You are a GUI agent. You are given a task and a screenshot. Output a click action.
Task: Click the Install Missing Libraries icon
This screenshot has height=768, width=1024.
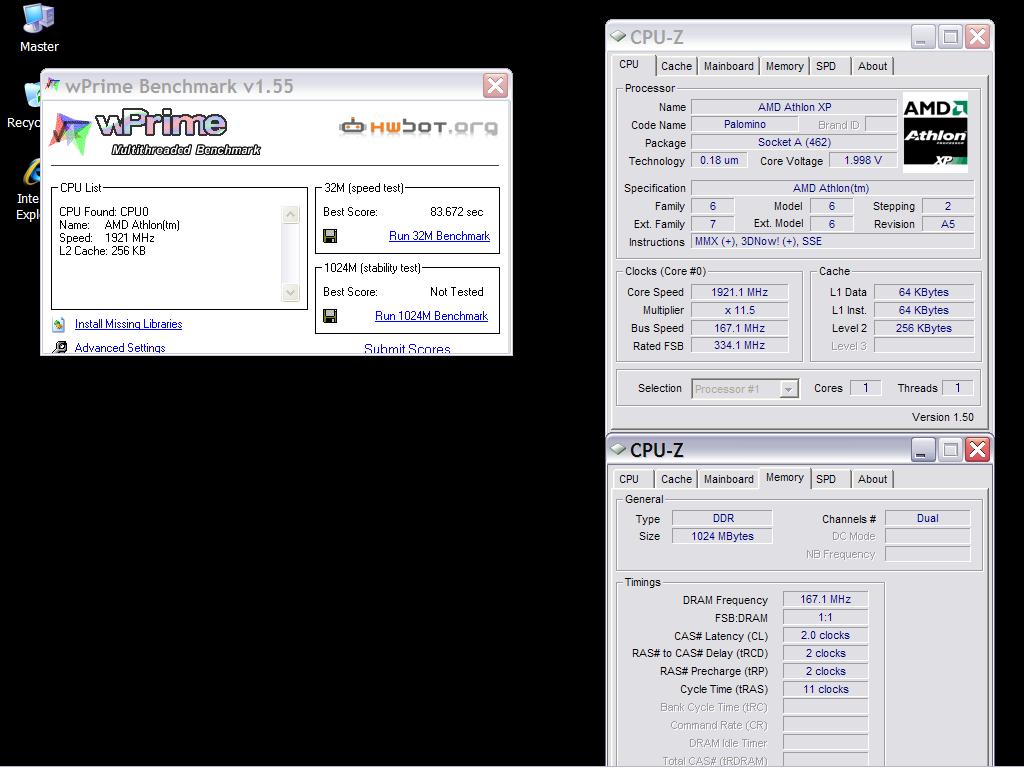click(x=59, y=324)
